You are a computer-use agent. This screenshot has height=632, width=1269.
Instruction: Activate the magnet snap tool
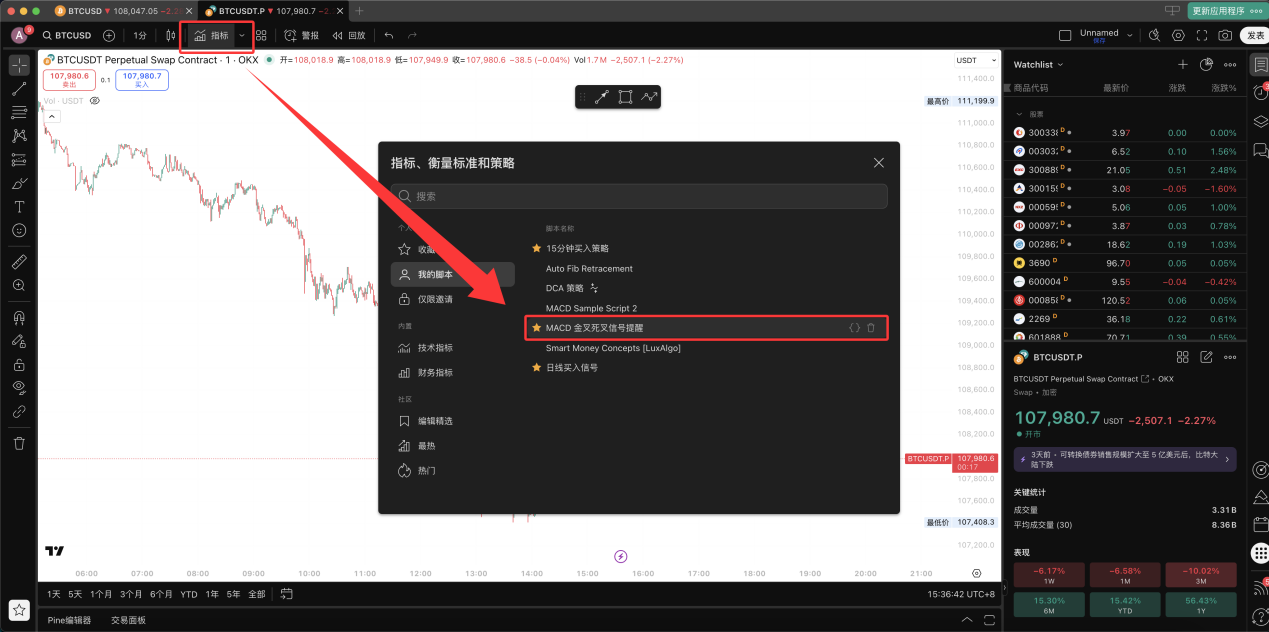pos(18,316)
